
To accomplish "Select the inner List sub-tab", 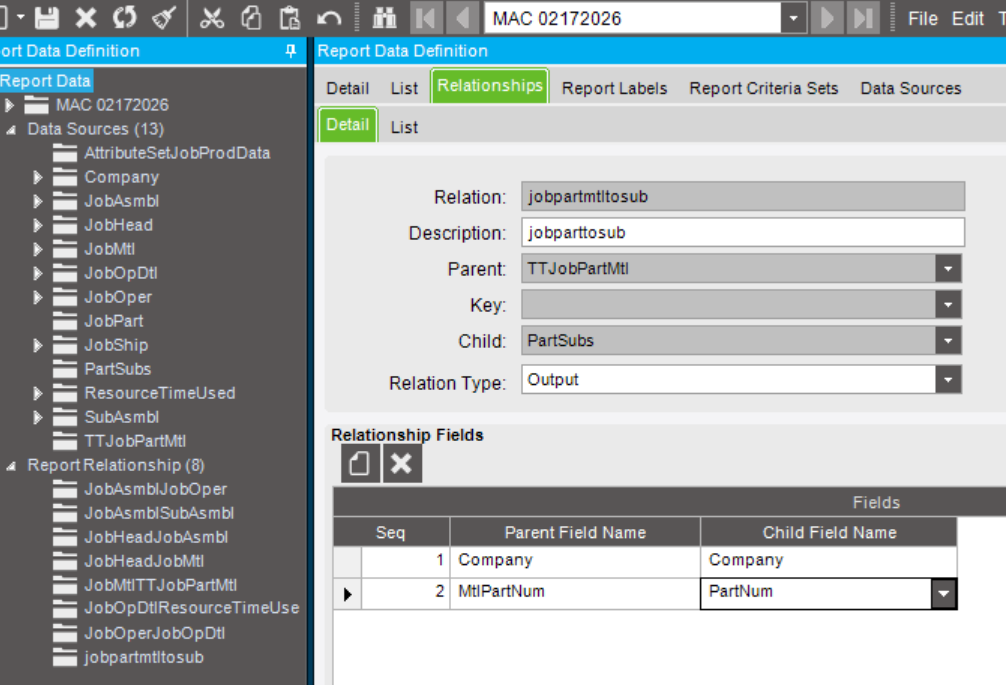I will pyautogui.click(x=404, y=127).
